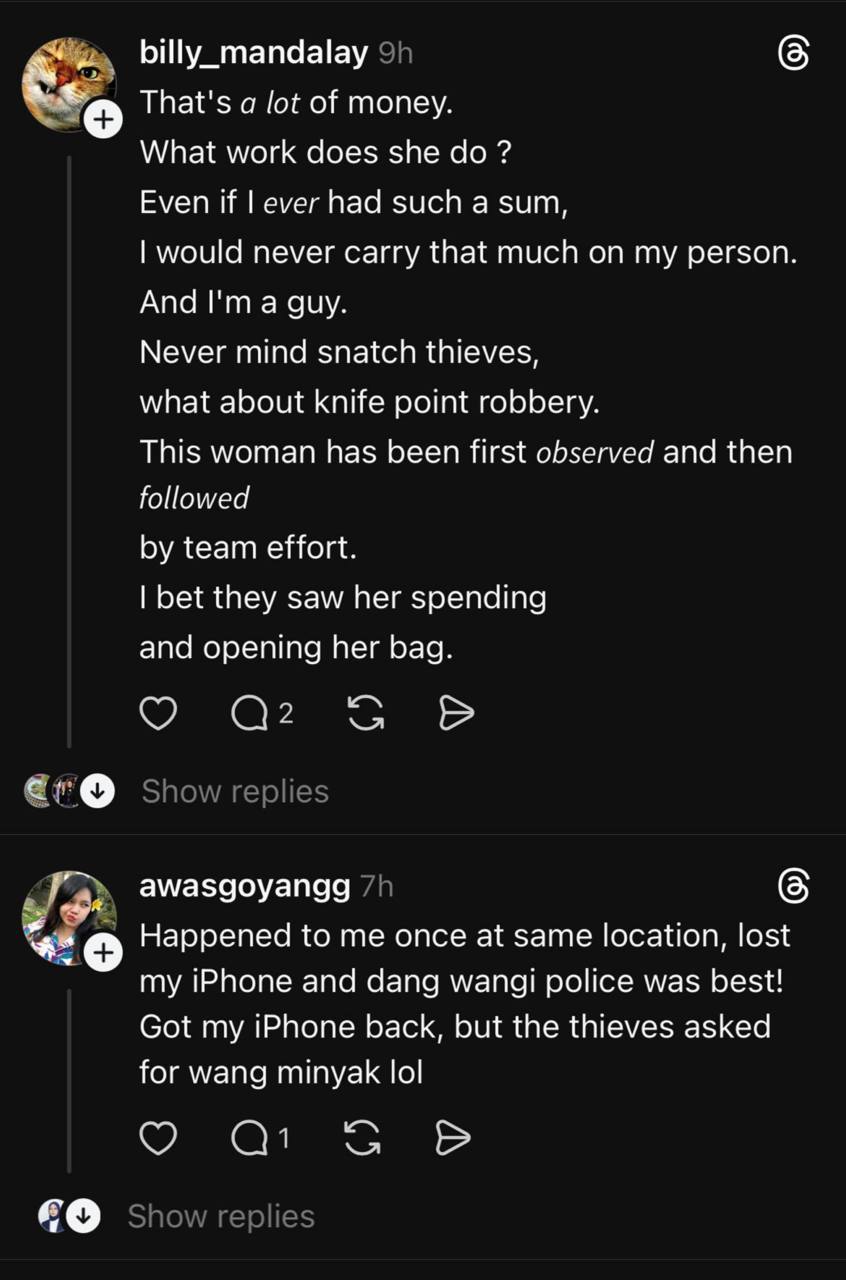
Task: Like awasgoyangg's comment with the heart
Action: click(x=158, y=1138)
